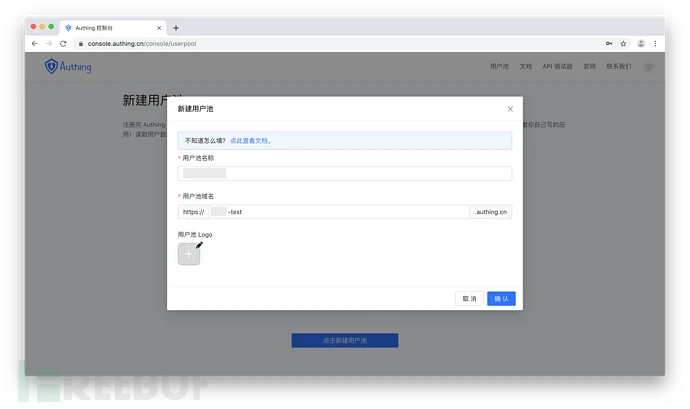Click the browser forward arrow
Screen dimensions: 690x409
pos(49,44)
